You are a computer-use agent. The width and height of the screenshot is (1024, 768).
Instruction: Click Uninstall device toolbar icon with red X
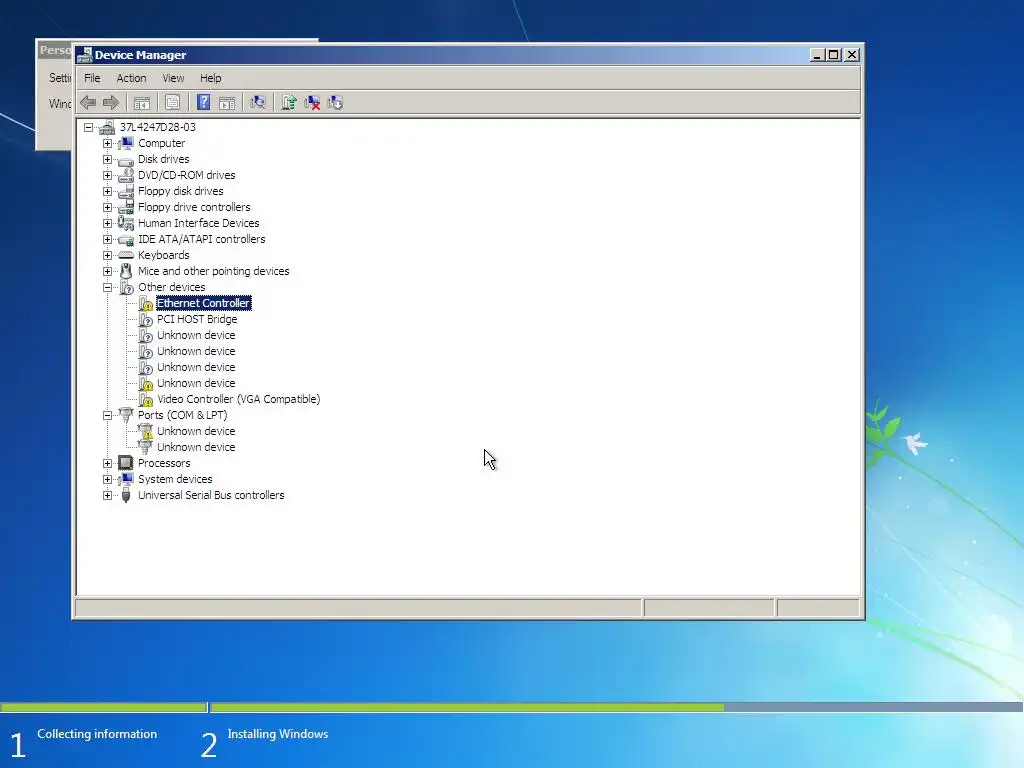pyautogui.click(x=312, y=103)
